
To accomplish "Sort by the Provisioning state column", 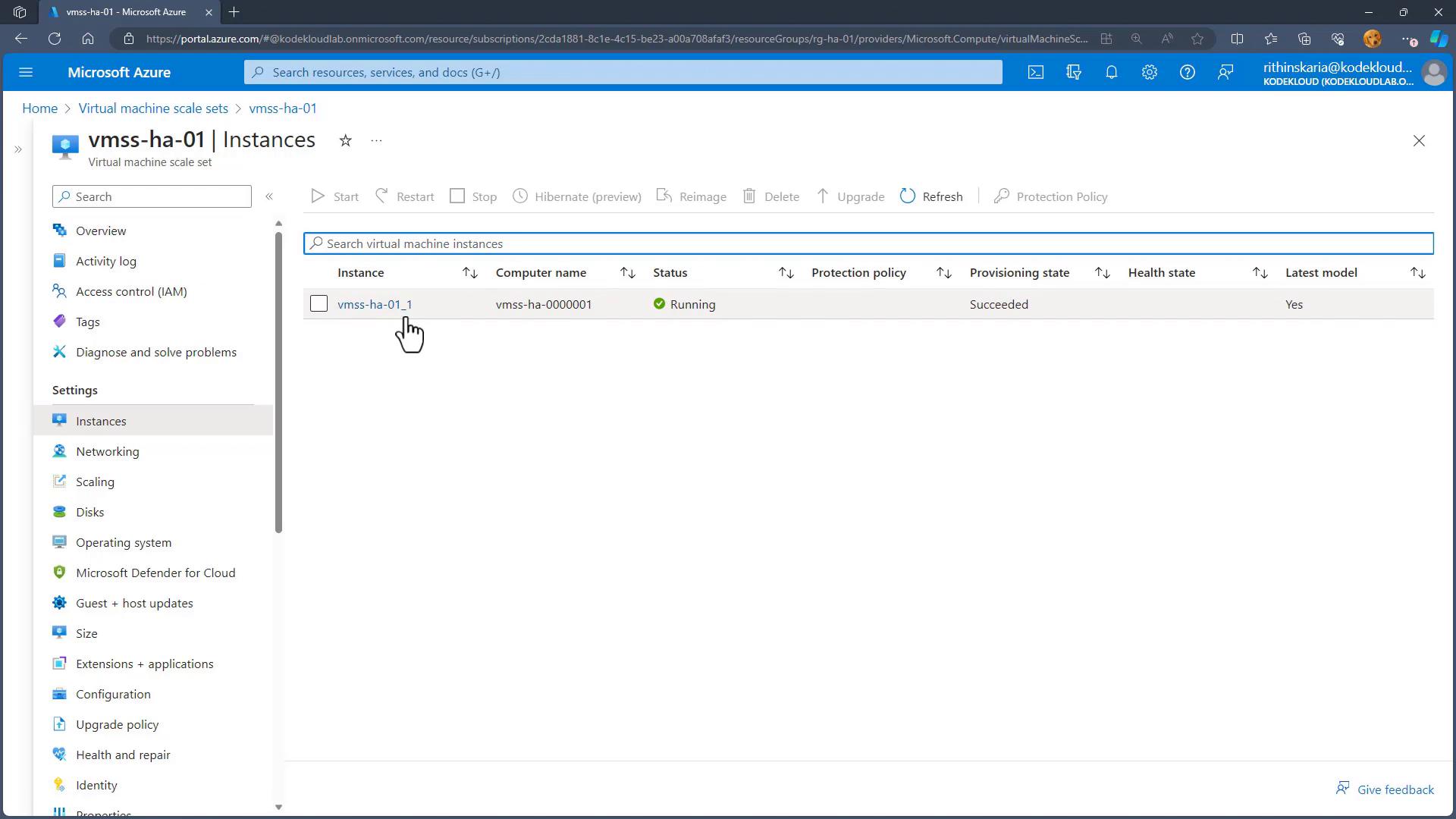I will coord(1103,273).
